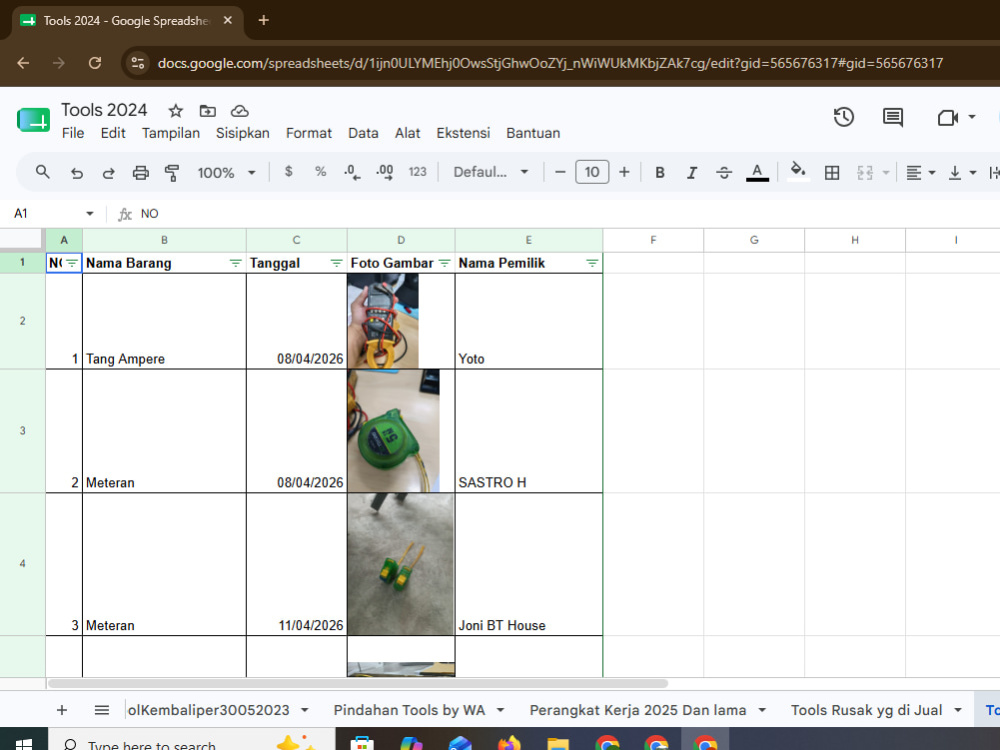
Task: Decrease decimal places
Action: pyautogui.click(x=352, y=172)
